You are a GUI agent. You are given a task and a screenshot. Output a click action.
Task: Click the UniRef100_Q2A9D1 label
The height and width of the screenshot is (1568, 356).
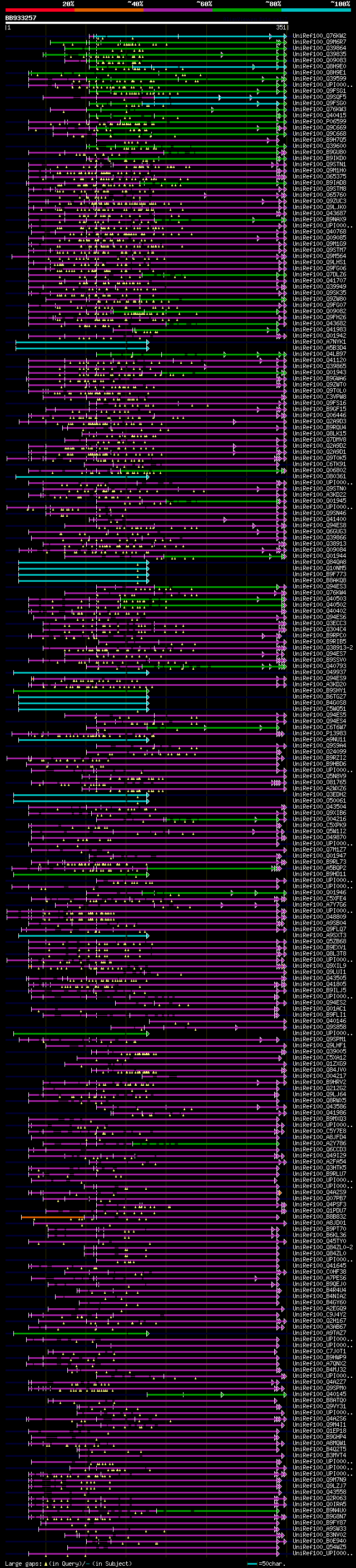click(319, 452)
